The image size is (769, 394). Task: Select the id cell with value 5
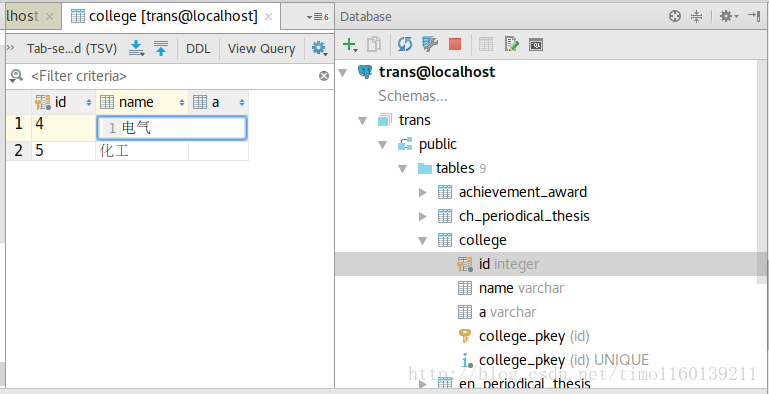point(64,151)
